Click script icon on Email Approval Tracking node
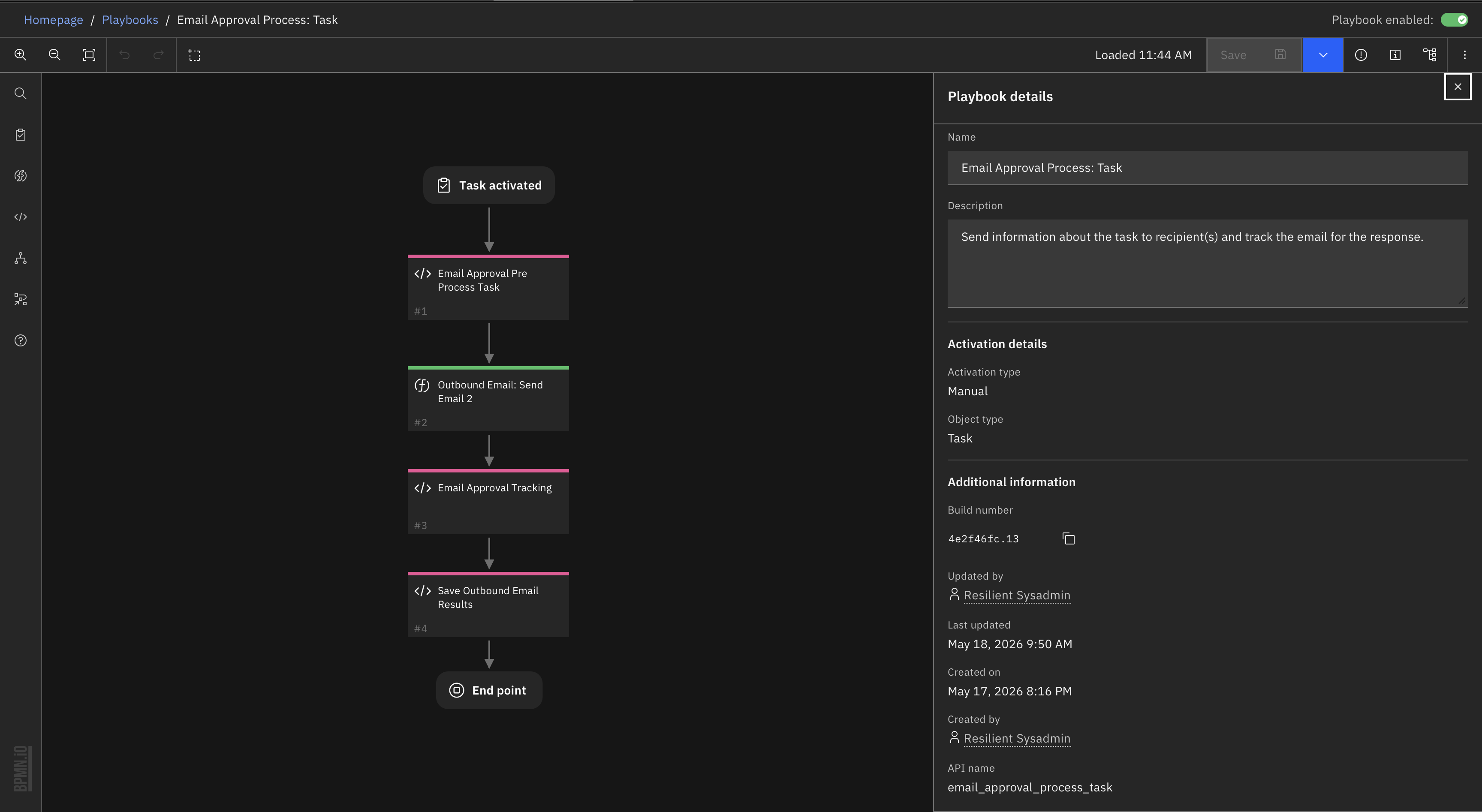The width and height of the screenshot is (1482, 812). [x=423, y=488]
